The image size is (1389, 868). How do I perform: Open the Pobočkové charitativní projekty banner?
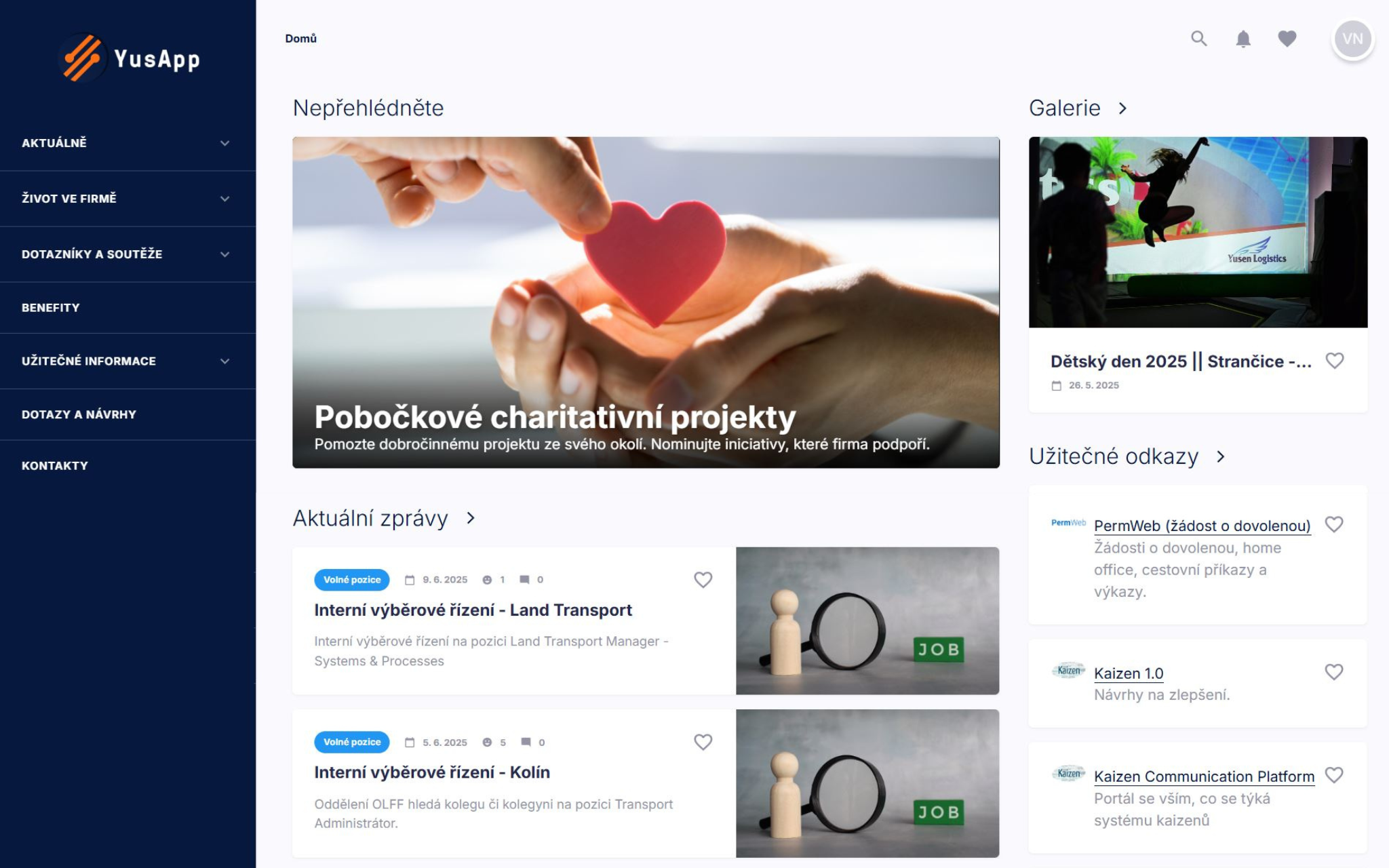[646, 302]
